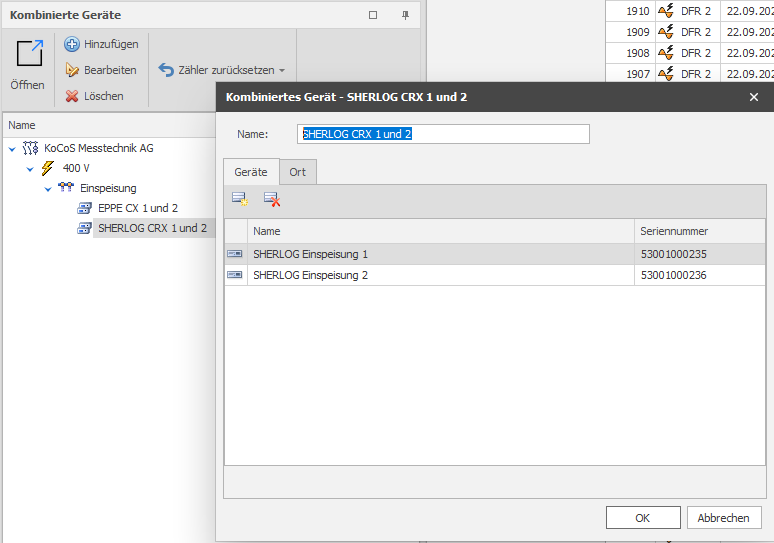Click record number 1908 in background table
Viewport: 774px width, 543px height.
[x=638, y=53]
